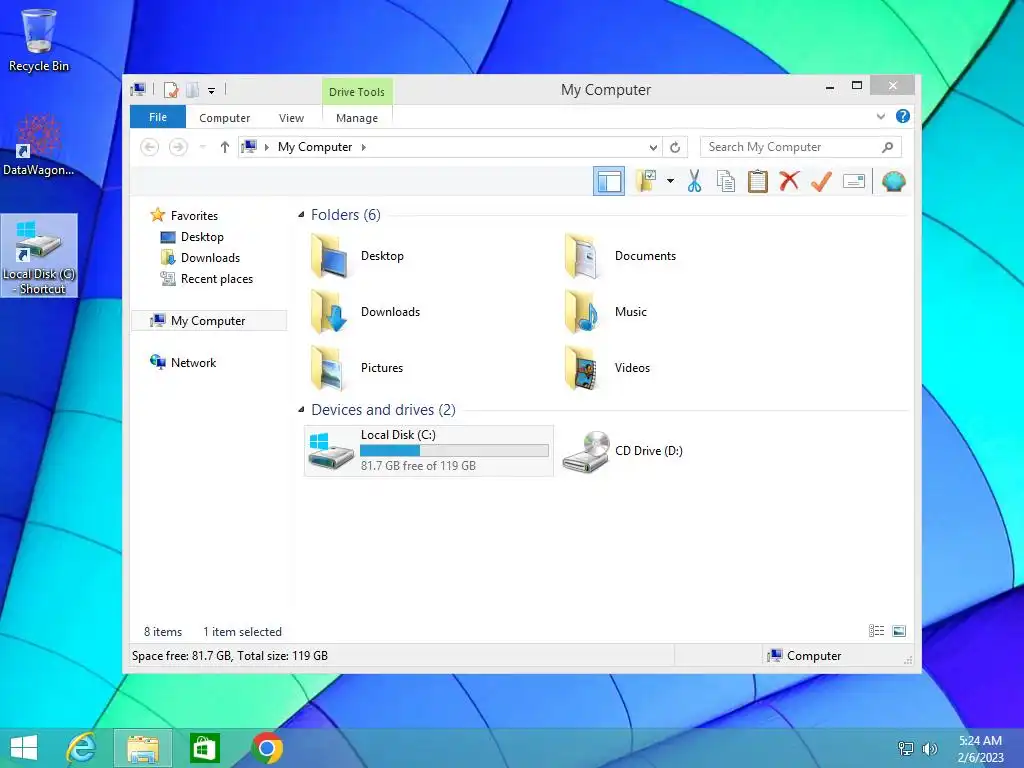Open the Recycle Bin desktop icon
Image resolution: width=1024 pixels, height=768 pixels.
pos(39,40)
